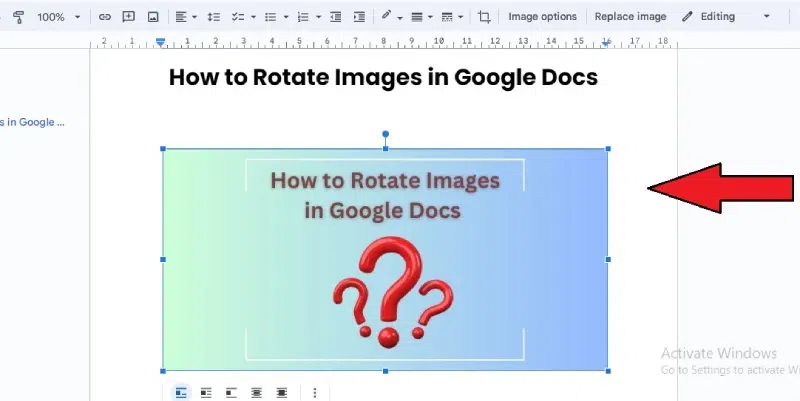Click the right indent marker on the ruler

606,43
